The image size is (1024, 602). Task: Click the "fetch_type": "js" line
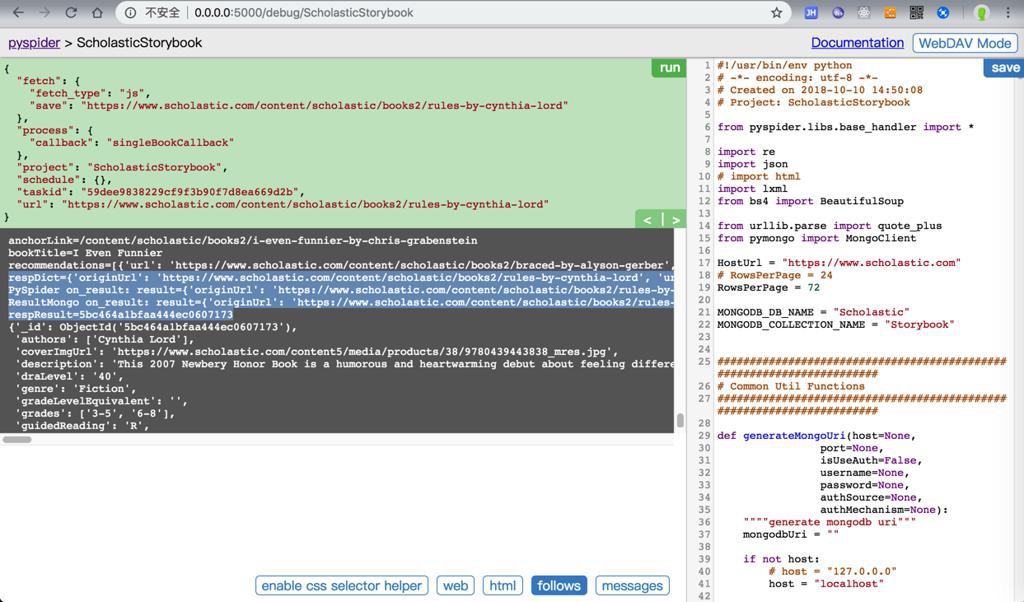(89, 93)
